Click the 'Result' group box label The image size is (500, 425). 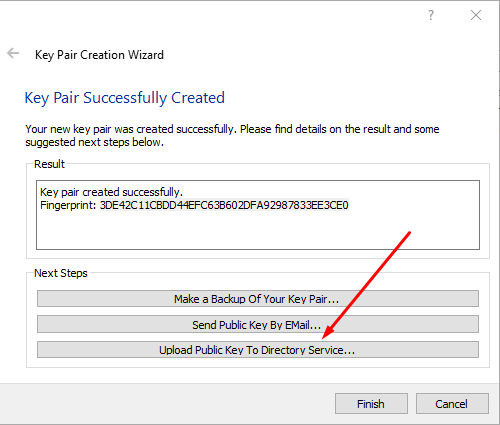click(x=49, y=164)
